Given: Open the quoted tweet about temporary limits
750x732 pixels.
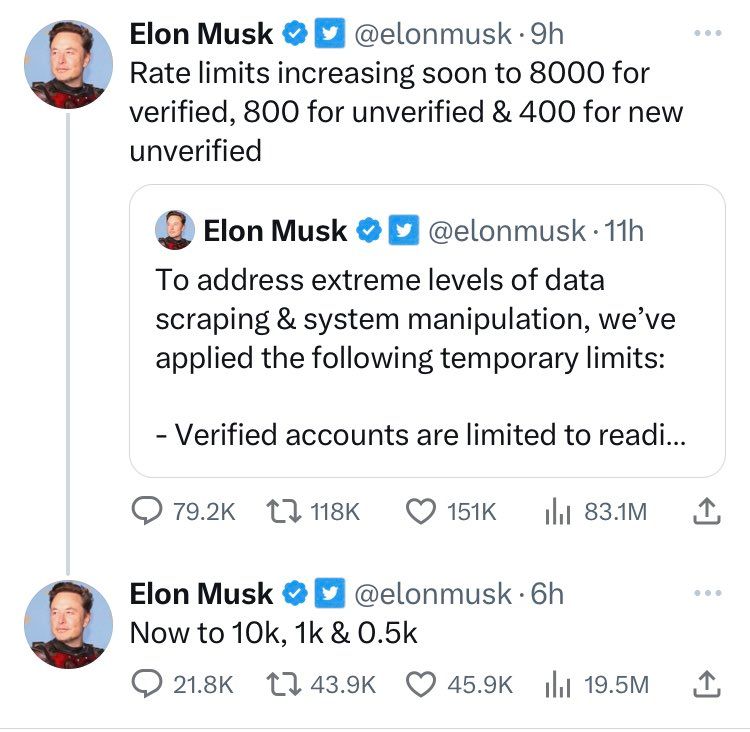Looking at the screenshot, I should 427,331.
